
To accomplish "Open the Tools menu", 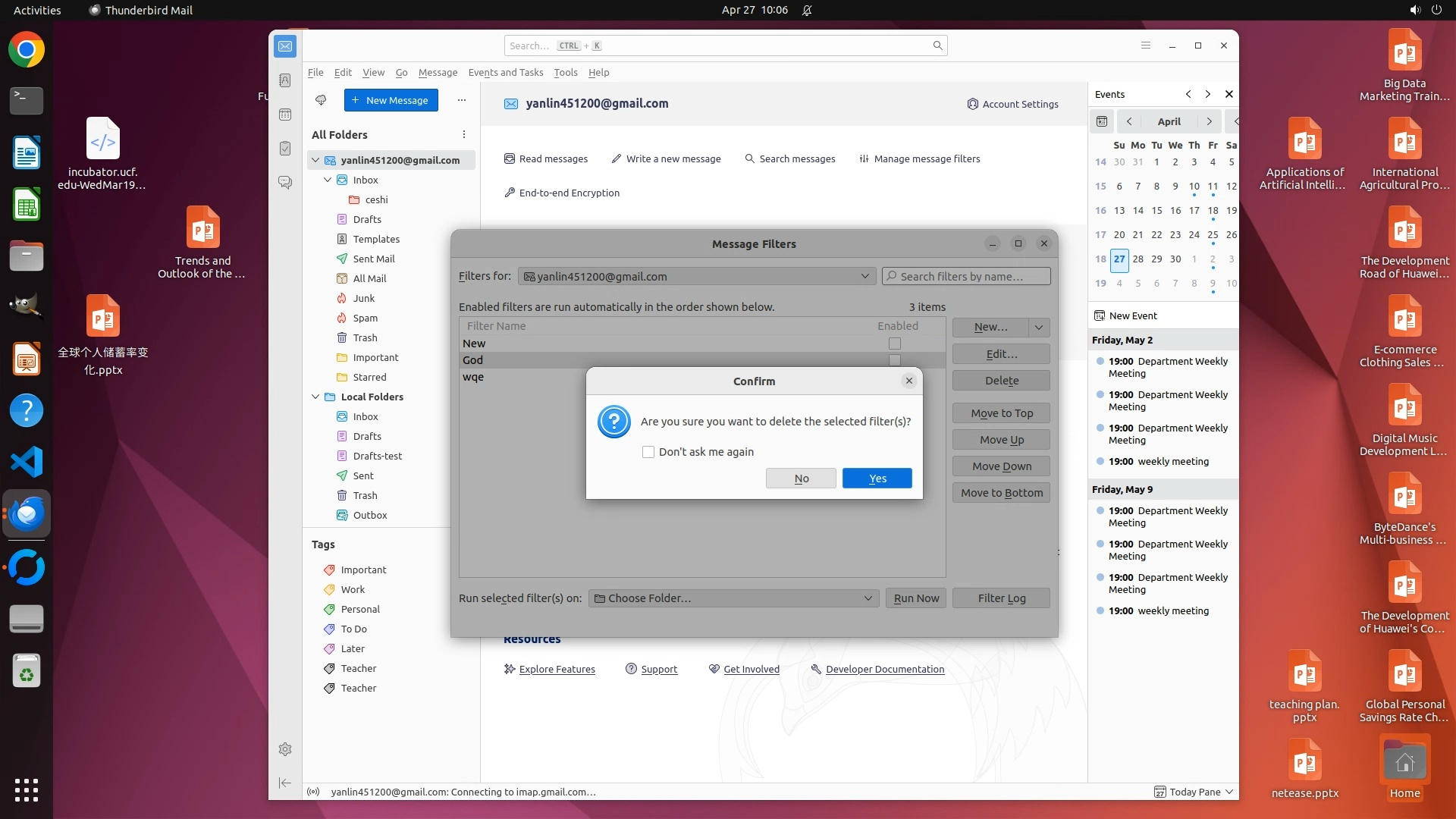I will [565, 72].
